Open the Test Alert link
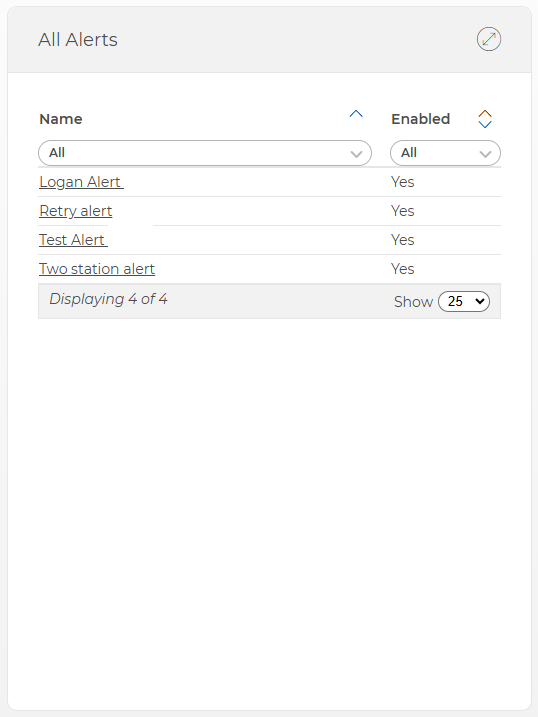 point(73,240)
